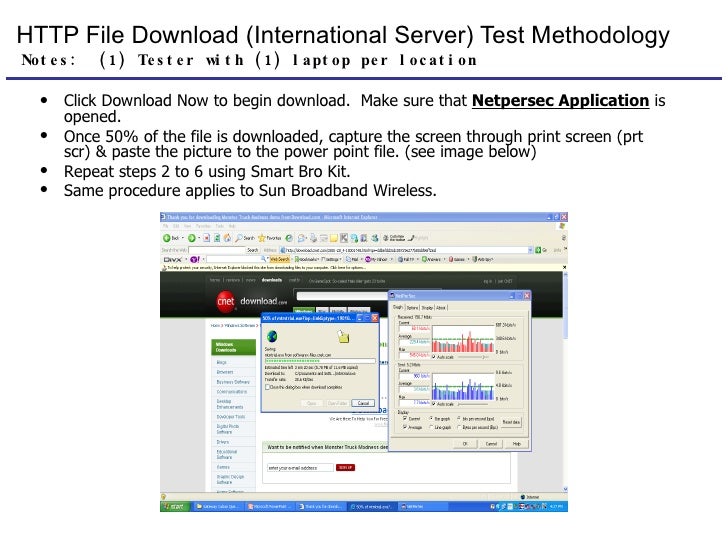Viewport: 728px width, 546px height.
Task: Open the History icon beside Favorites
Action: (289, 238)
